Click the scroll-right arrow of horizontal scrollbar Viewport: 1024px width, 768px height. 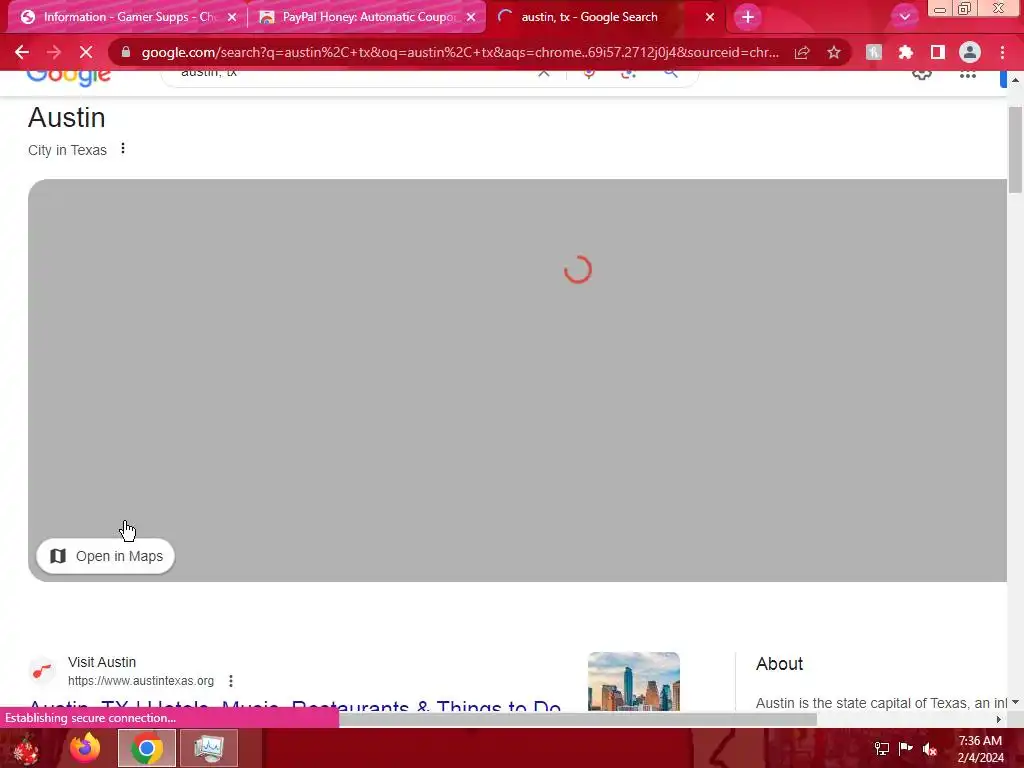pos(999,720)
